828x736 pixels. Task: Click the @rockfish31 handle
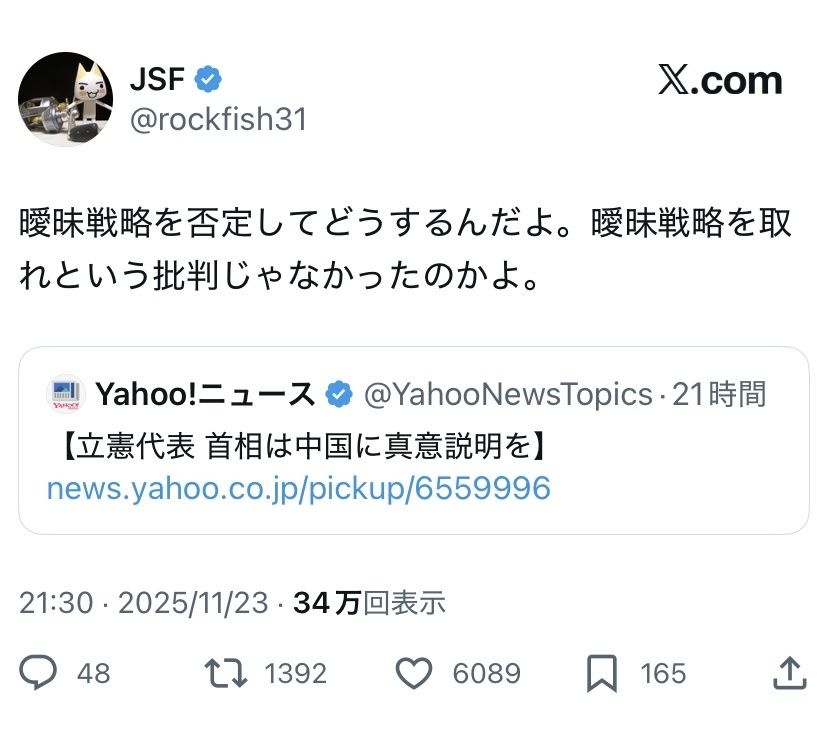click(218, 120)
